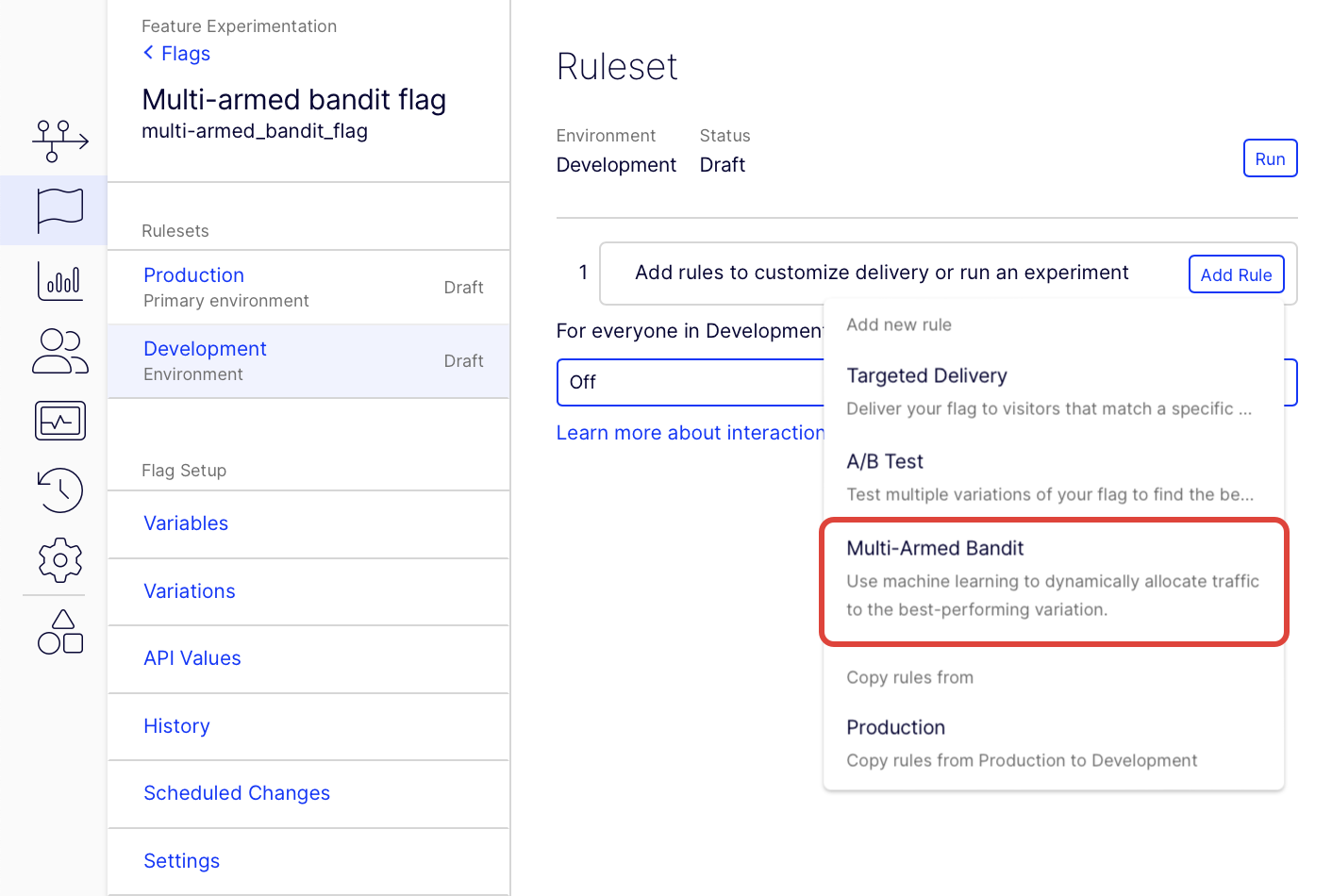
Task: Click the shapes icon at sidebar bottom
Action: click(x=59, y=633)
